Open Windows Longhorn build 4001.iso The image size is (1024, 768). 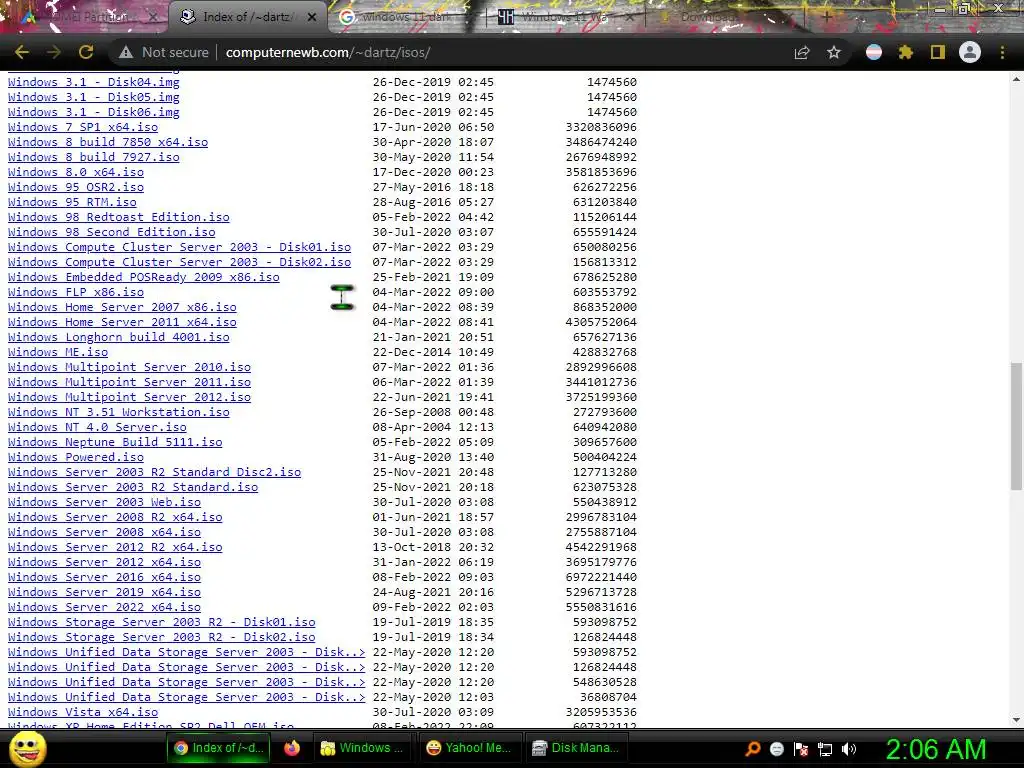[x=119, y=338]
